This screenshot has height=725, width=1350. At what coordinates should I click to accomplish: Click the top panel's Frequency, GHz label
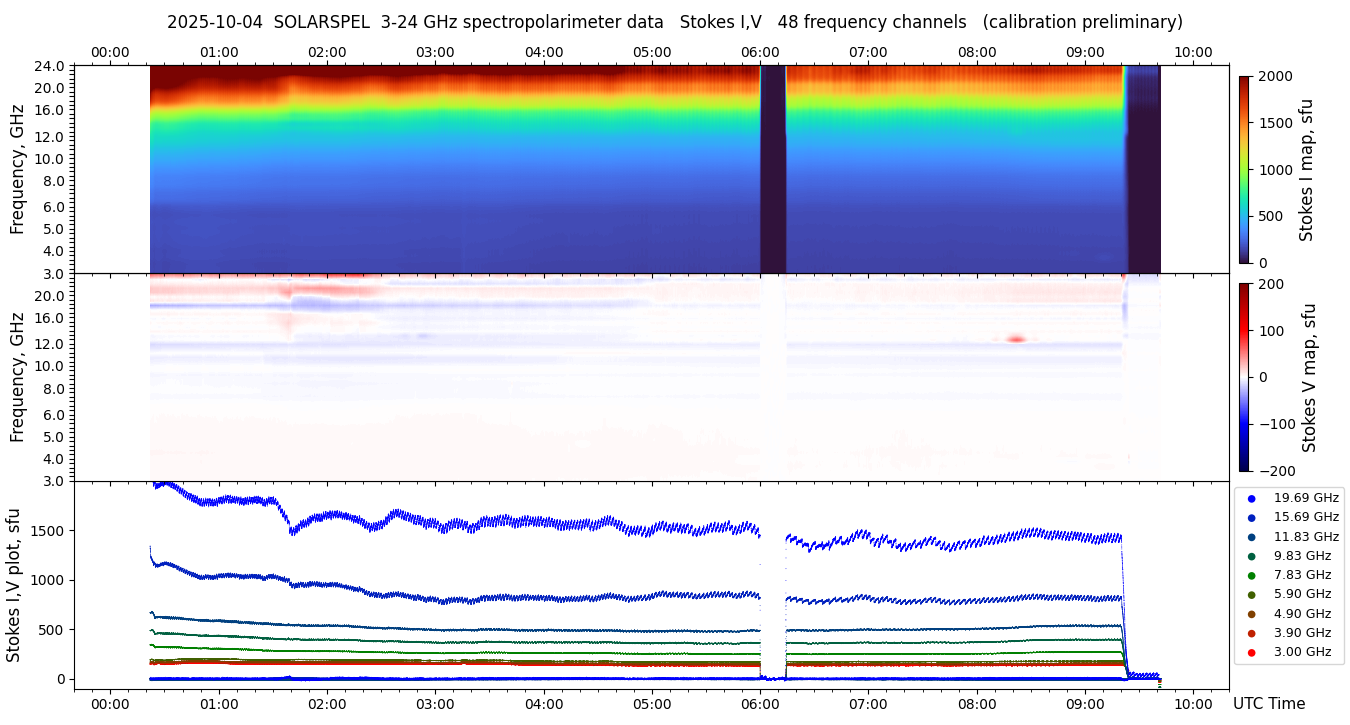[x=17, y=169]
